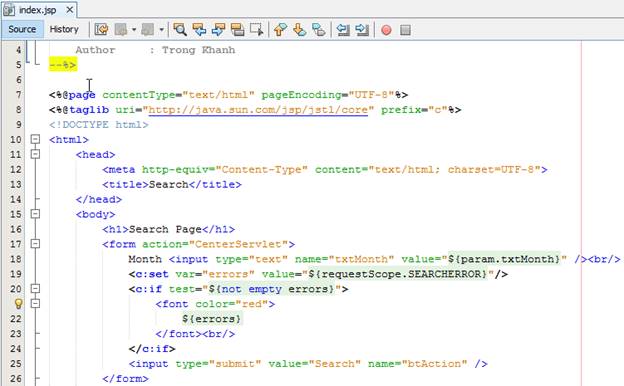Switch to History view
This screenshot has width=624, height=386.
pyautogui.click(x=64, y=29)
